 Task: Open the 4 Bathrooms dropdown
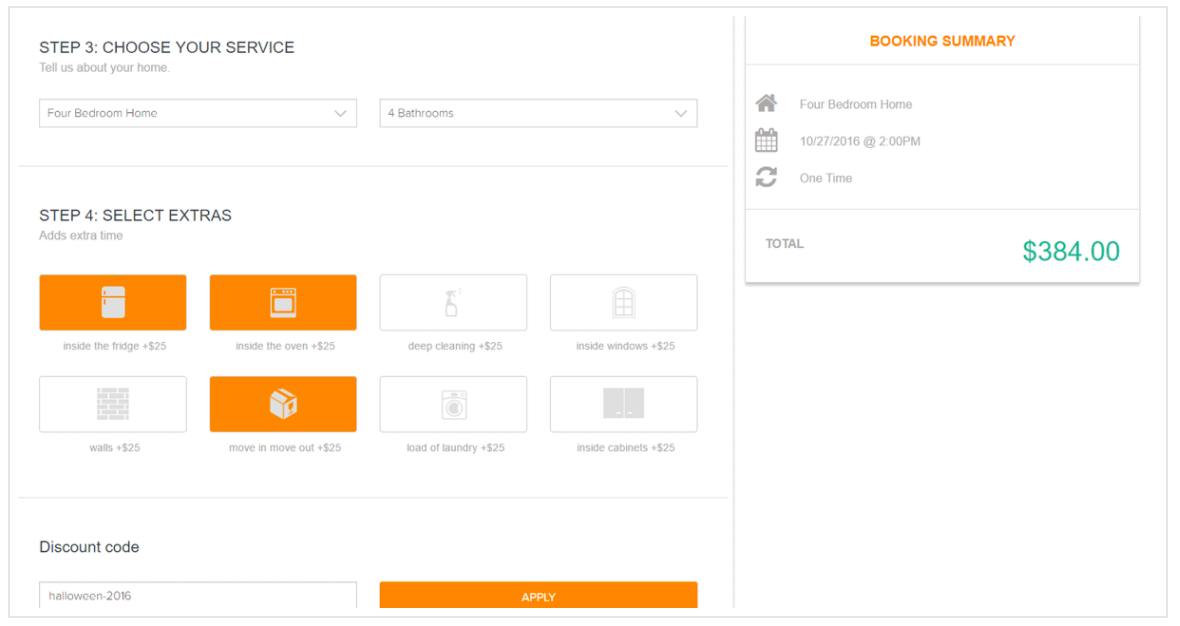click(x=539, y=113)
